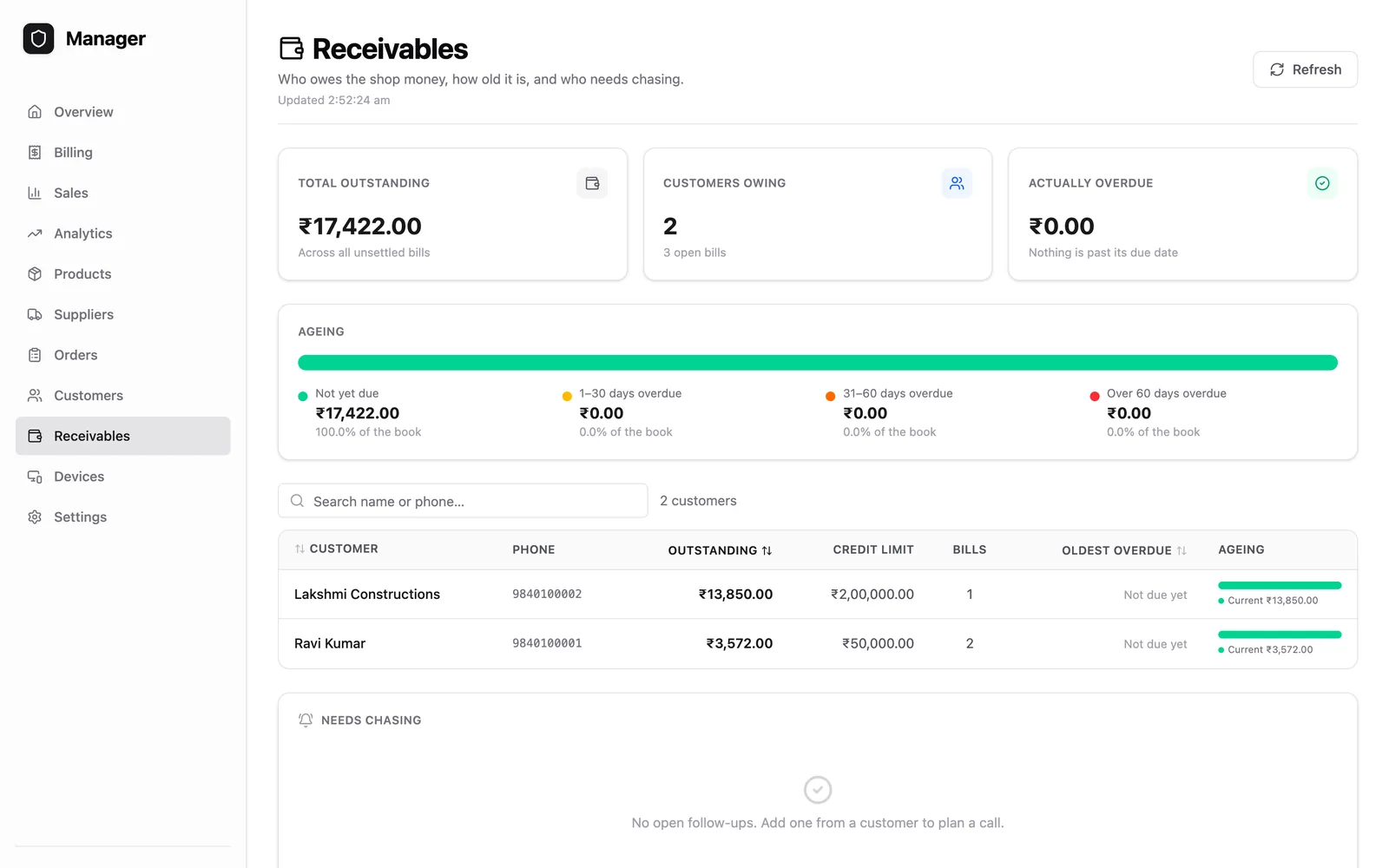This screenshot has width=1389, height=868.
Task: Navigate to Products page
Action: 122,274
